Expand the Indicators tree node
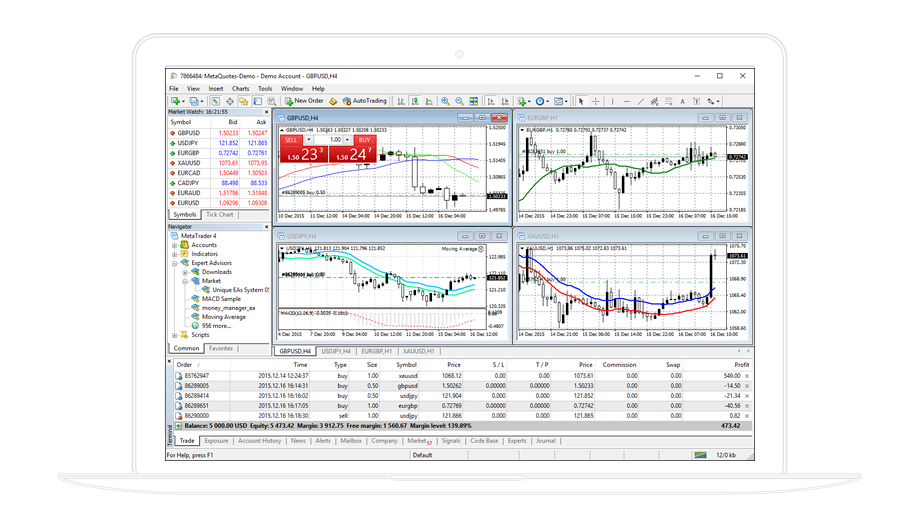 click(175, 254)
